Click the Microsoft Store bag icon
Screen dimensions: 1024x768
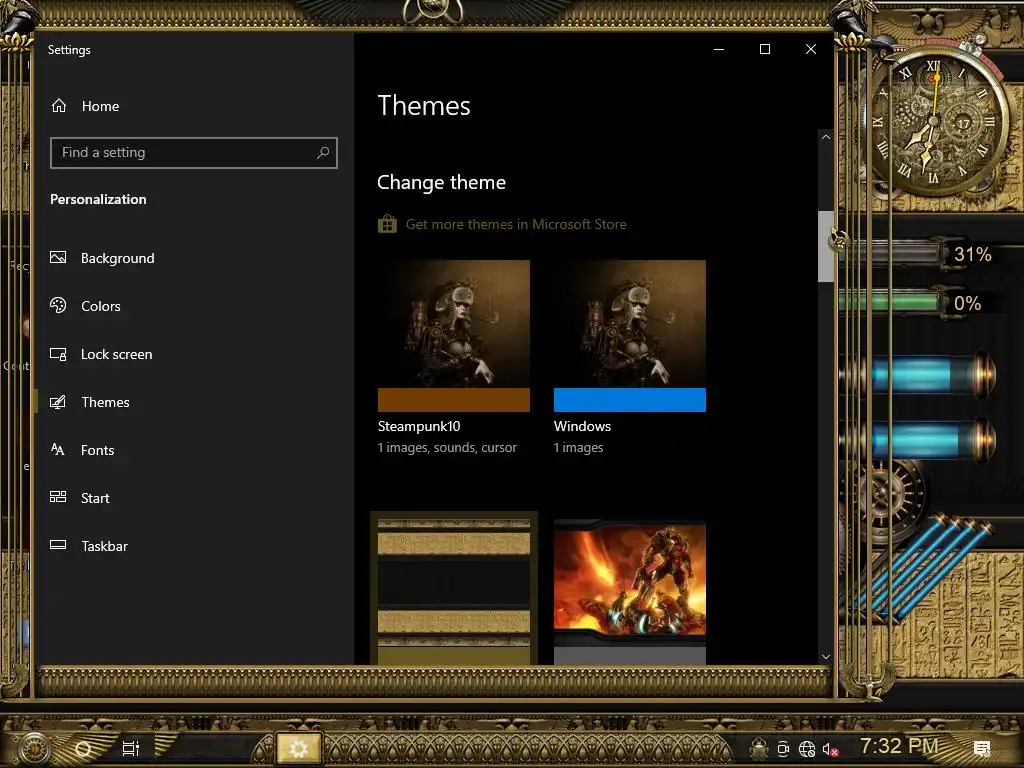point(387,224)
